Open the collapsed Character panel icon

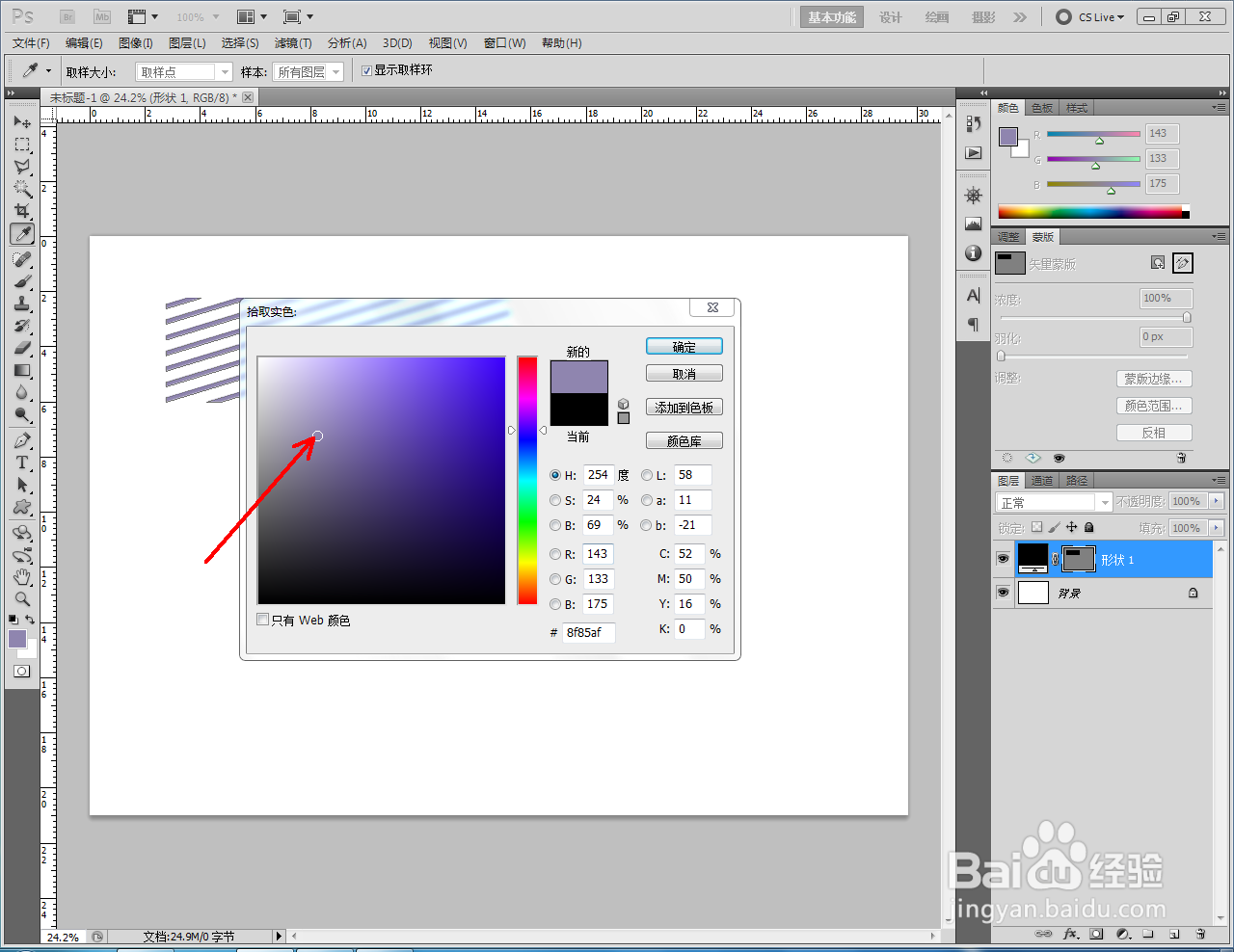pos(974,296)
